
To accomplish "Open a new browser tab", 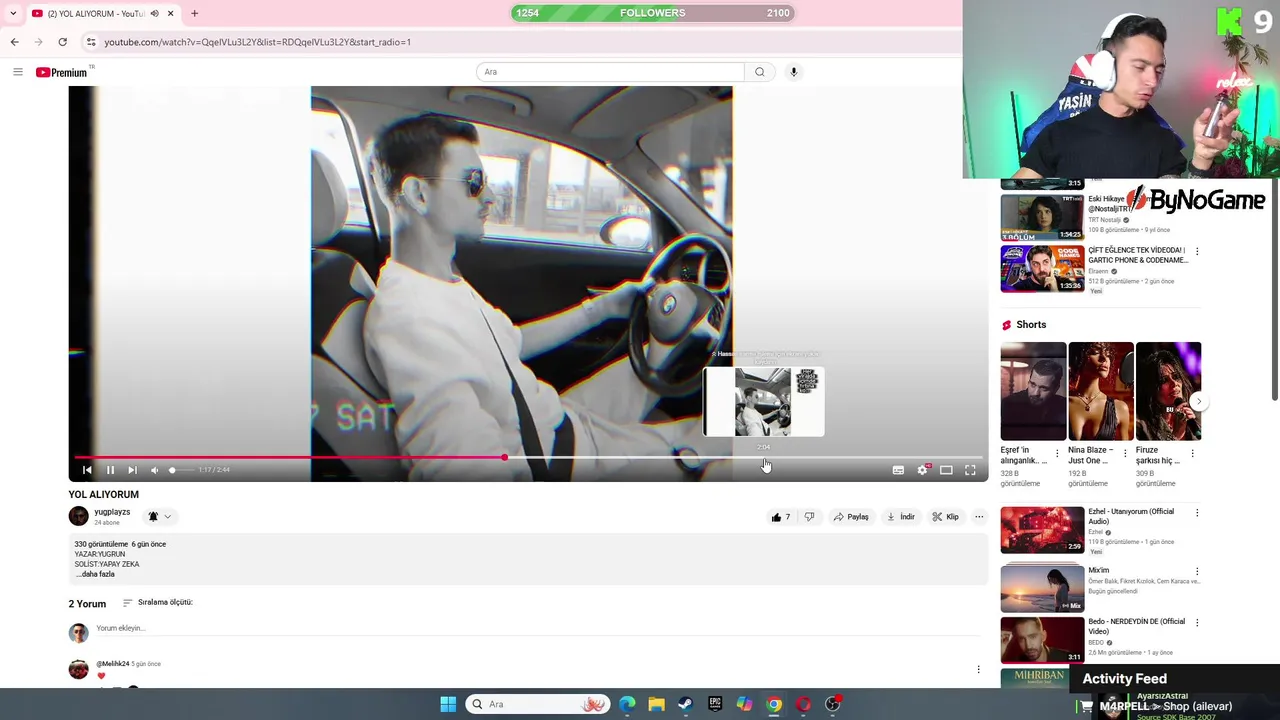I will point(194,13).
